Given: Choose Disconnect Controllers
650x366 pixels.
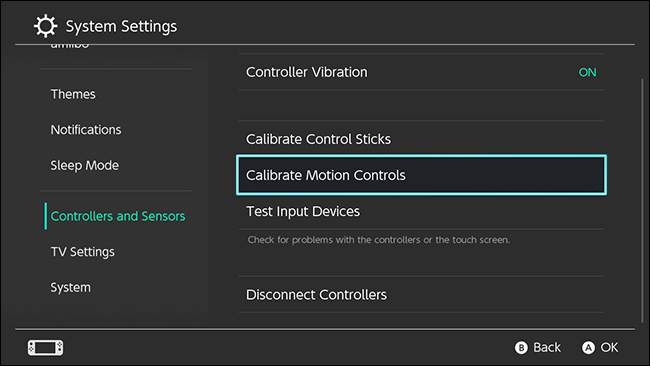Looking at the screenshot, I should [x=421, y=295].
